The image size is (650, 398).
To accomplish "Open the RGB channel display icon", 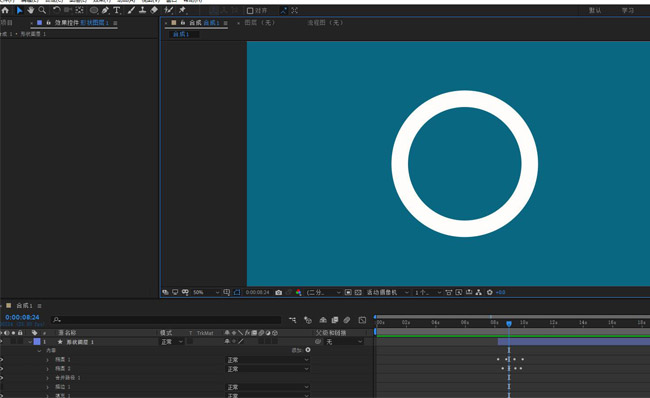I will click(298, 292).
